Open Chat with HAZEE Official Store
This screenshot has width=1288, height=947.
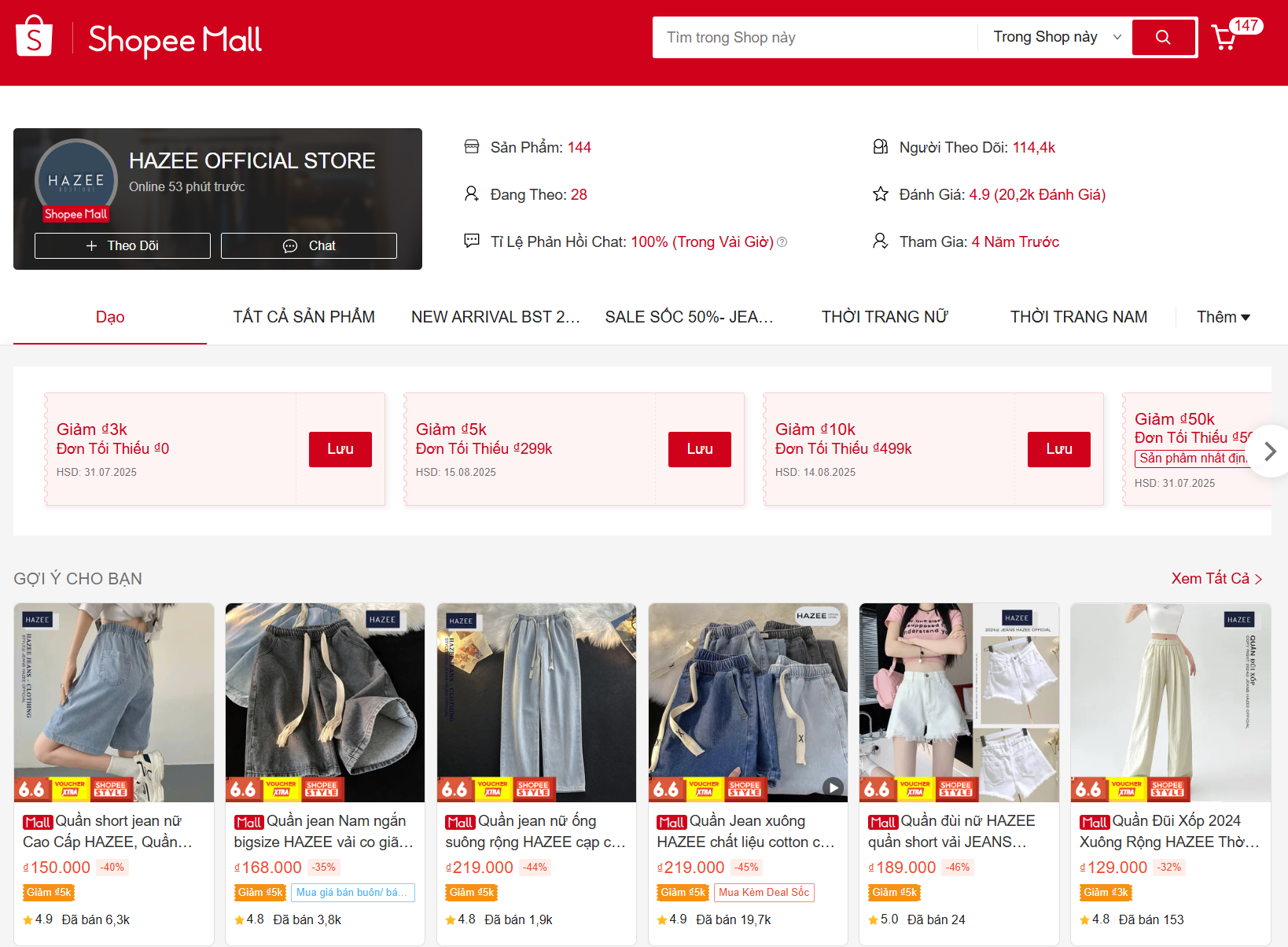pyautogui.click(x=309, y=245)
